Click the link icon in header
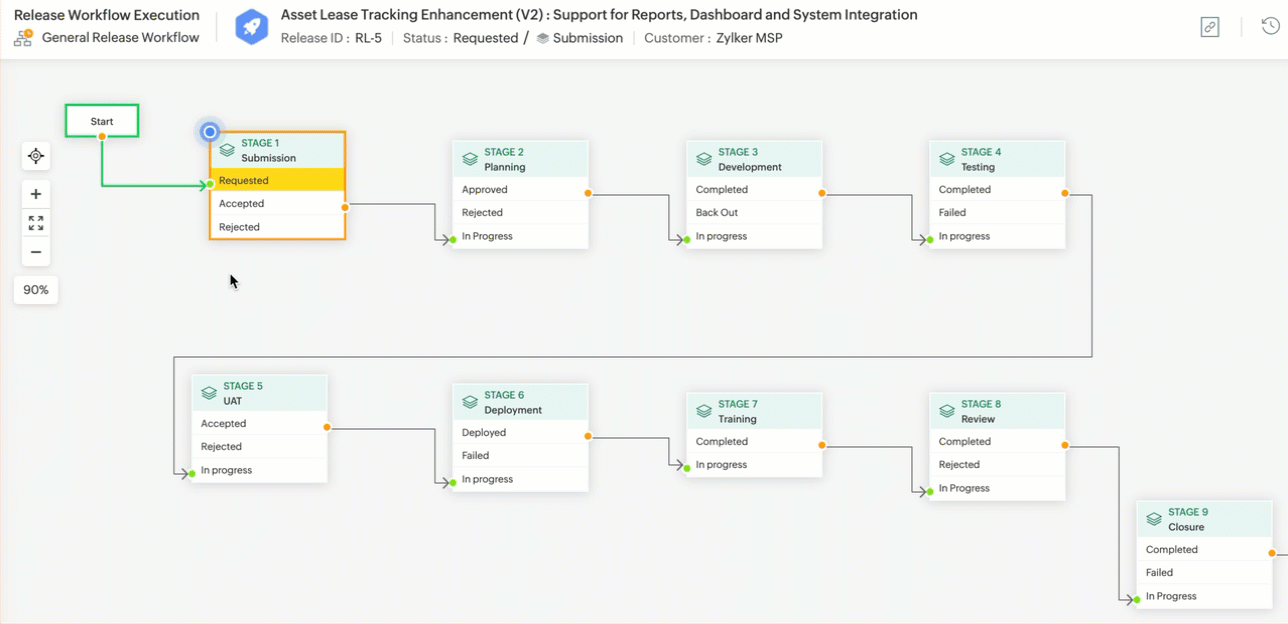1288x624 pixels. coord(1210,28)
